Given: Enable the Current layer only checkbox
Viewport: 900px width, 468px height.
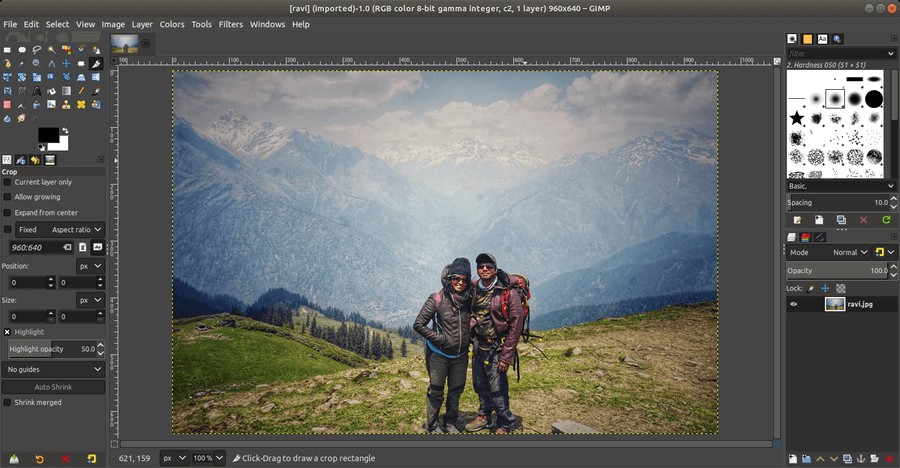Looking at the screenshot, I should click(8, 182).
